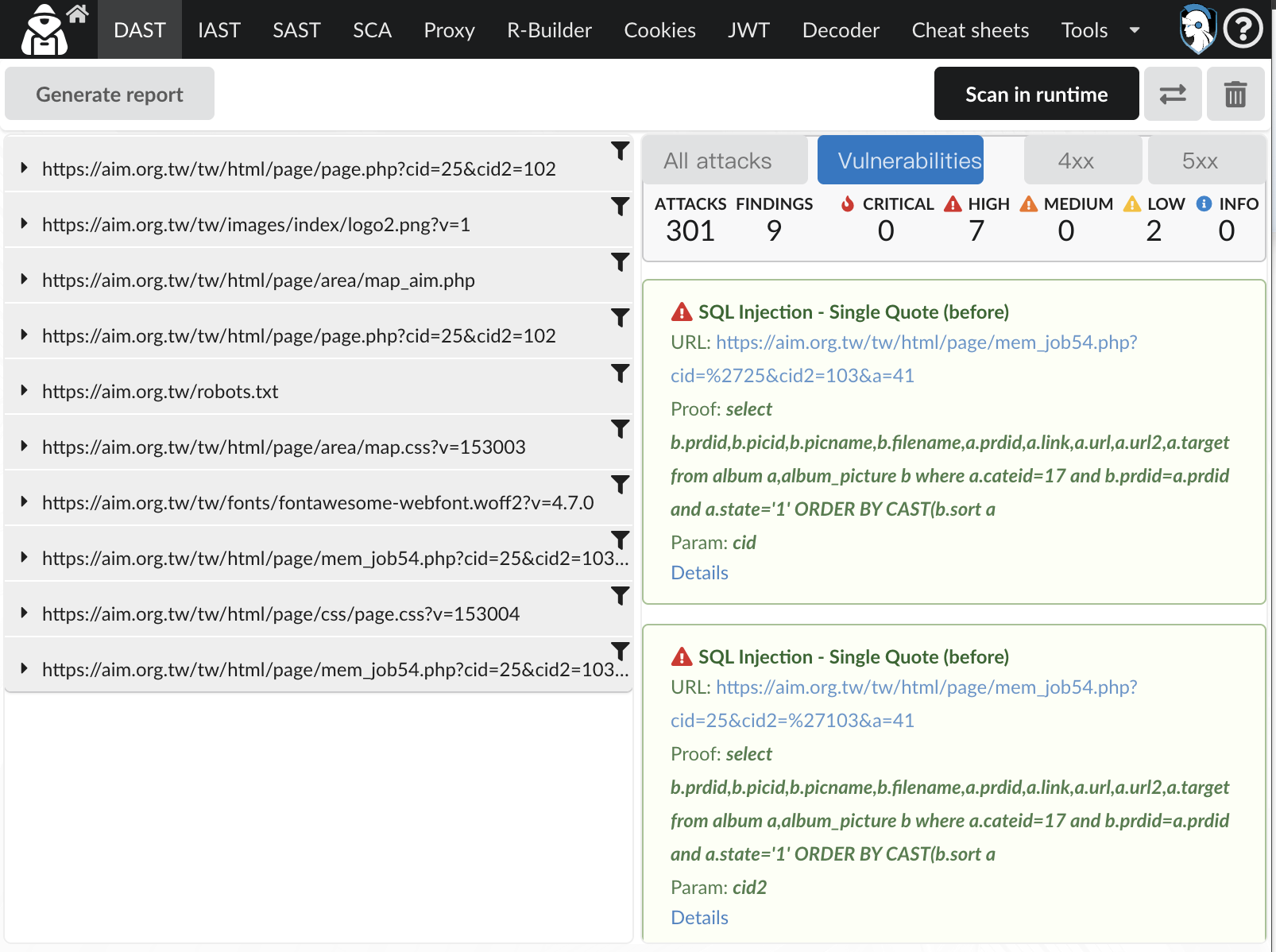The height and width of the screenshot is (952, 1276).
Task: Open URL link of the cid2 parameter finding
Action: pos(904,703)
